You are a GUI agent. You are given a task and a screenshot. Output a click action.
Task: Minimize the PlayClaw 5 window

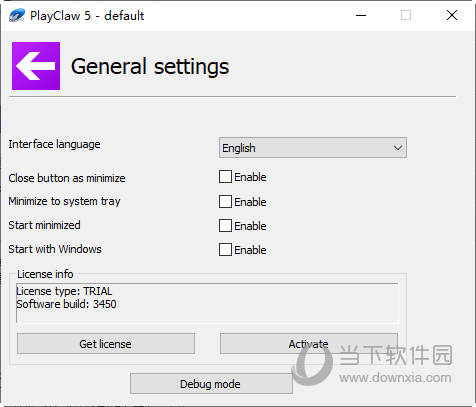pos(361,15)
